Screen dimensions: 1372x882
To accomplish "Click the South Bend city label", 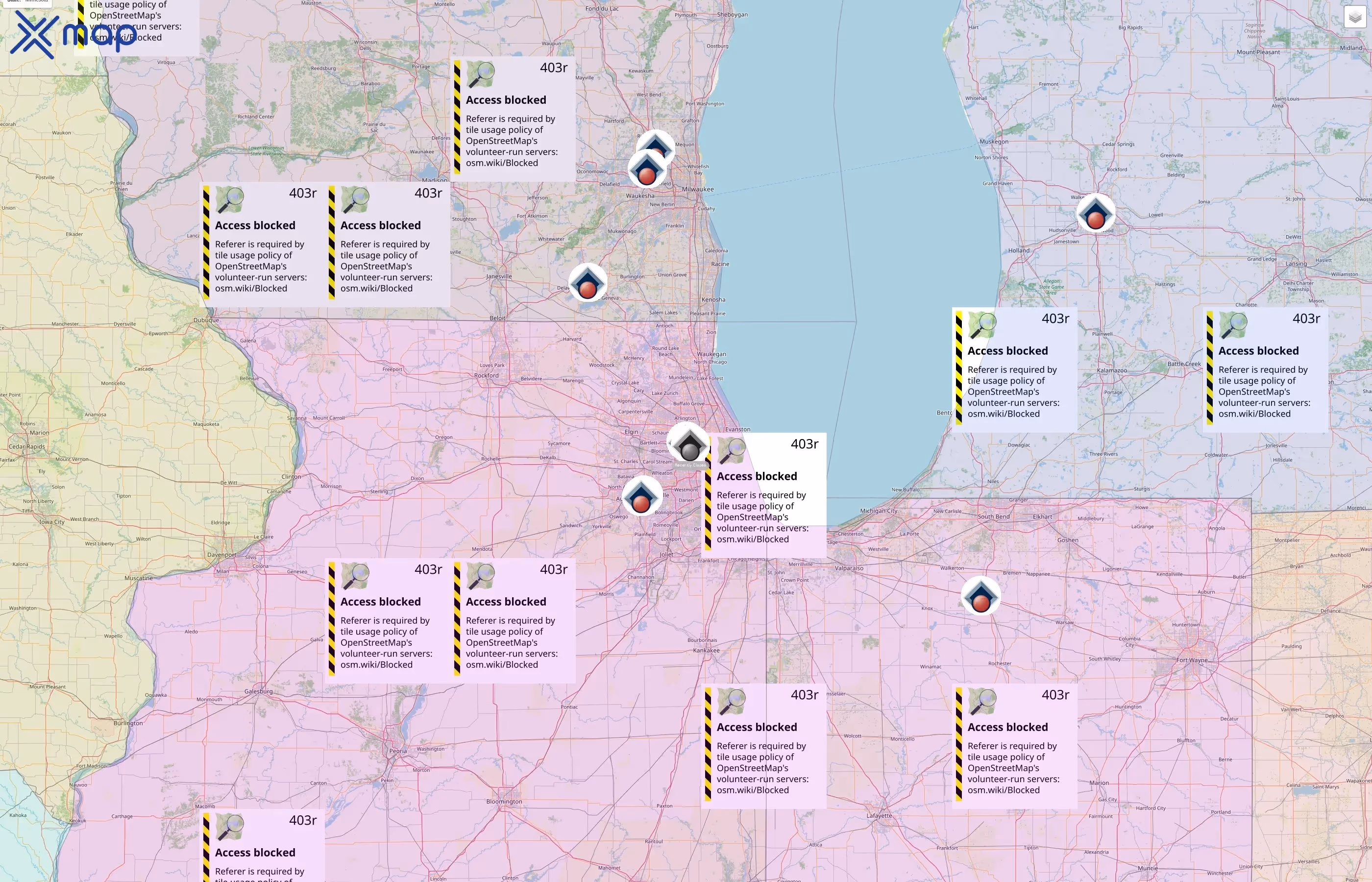I will 994,516.
